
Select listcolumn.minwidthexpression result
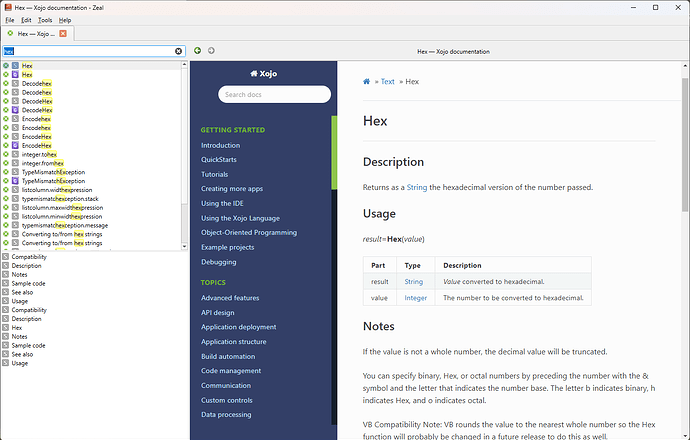click(62, 216)
